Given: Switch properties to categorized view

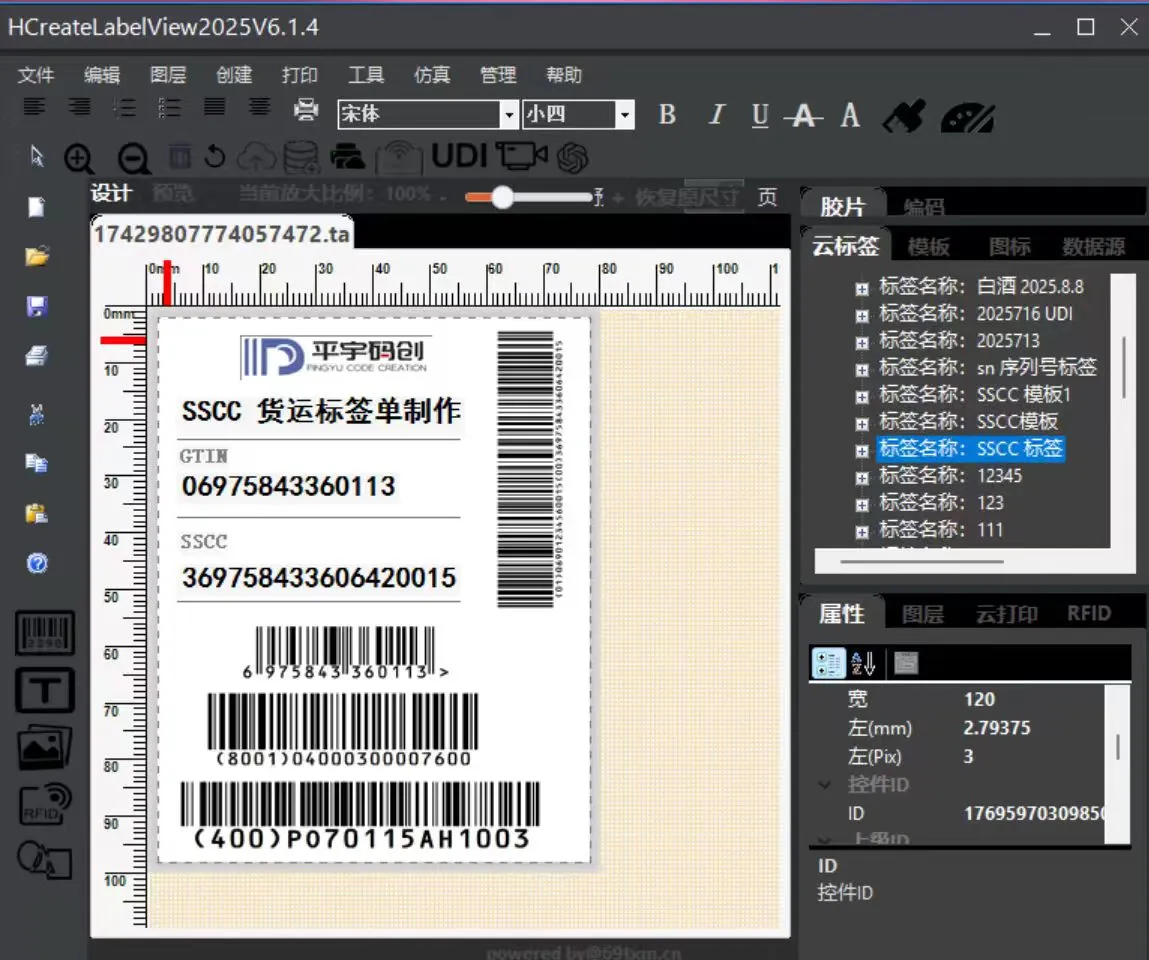Looking at the screenshot, I should (828, 663).
